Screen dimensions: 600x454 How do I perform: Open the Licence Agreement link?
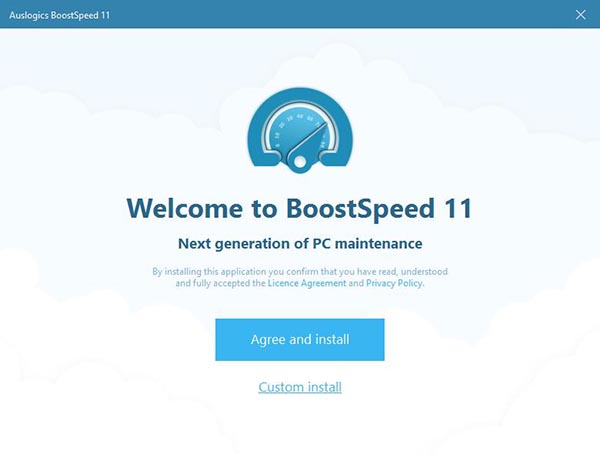pos(307,283)
